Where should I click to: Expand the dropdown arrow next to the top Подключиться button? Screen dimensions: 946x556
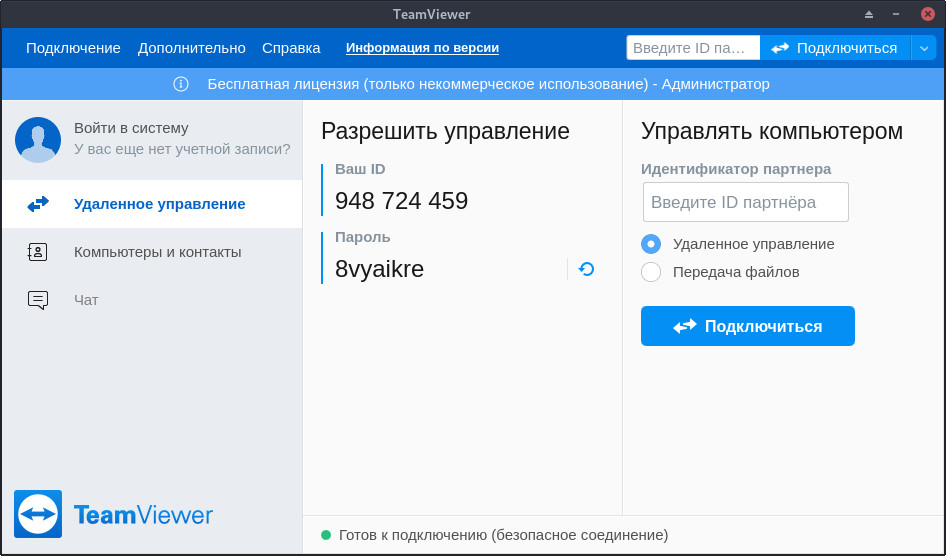pos(924,48)
